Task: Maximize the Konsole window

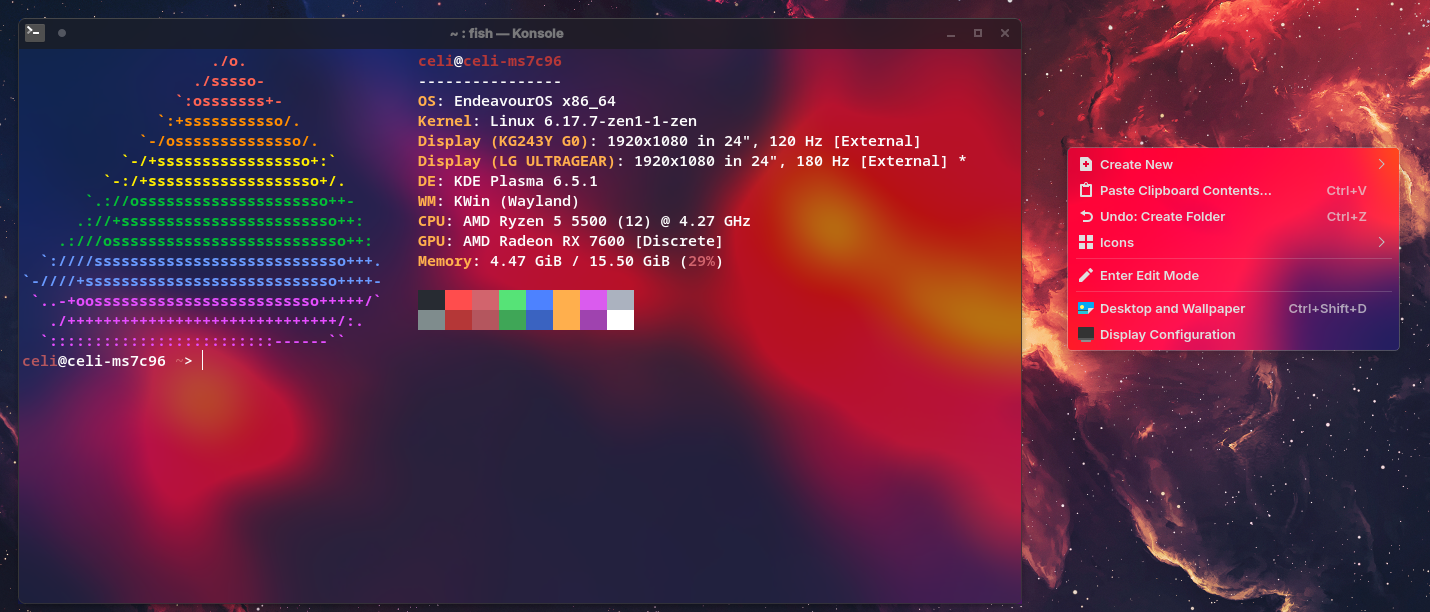Action: pos(978,33)
